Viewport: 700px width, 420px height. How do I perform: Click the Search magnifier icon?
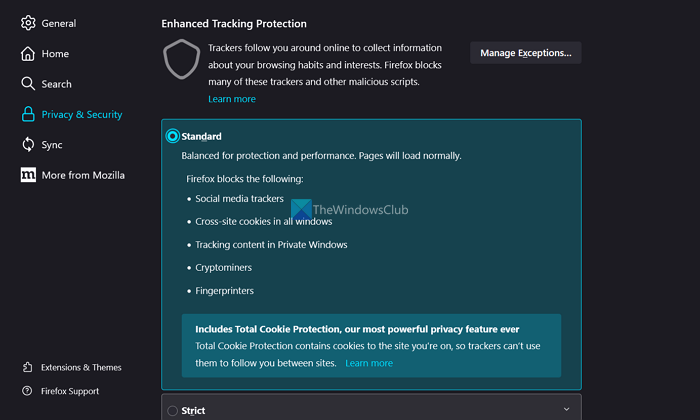(28, 84)
